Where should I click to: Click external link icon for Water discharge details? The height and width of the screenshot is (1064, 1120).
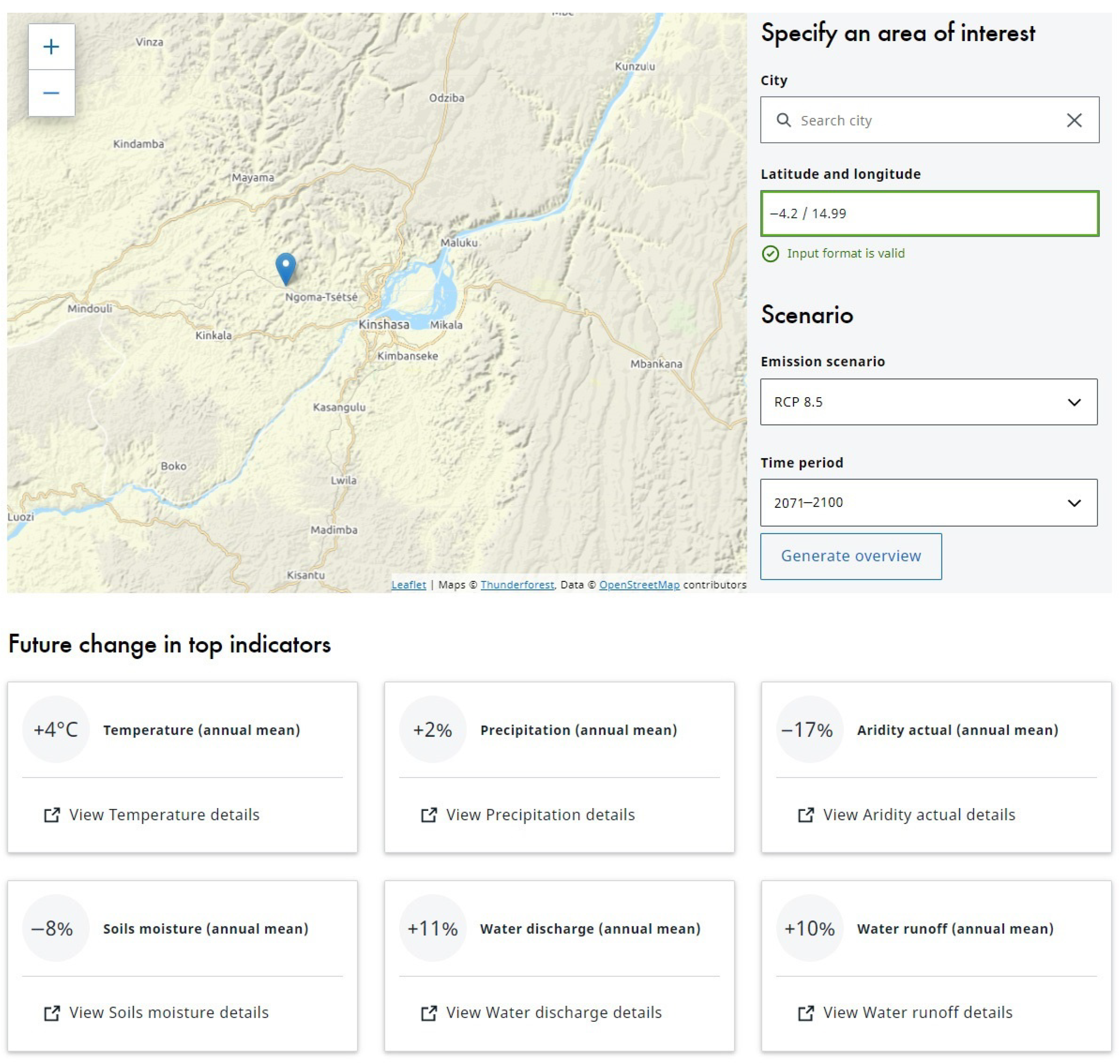[x=429, y=1013]
